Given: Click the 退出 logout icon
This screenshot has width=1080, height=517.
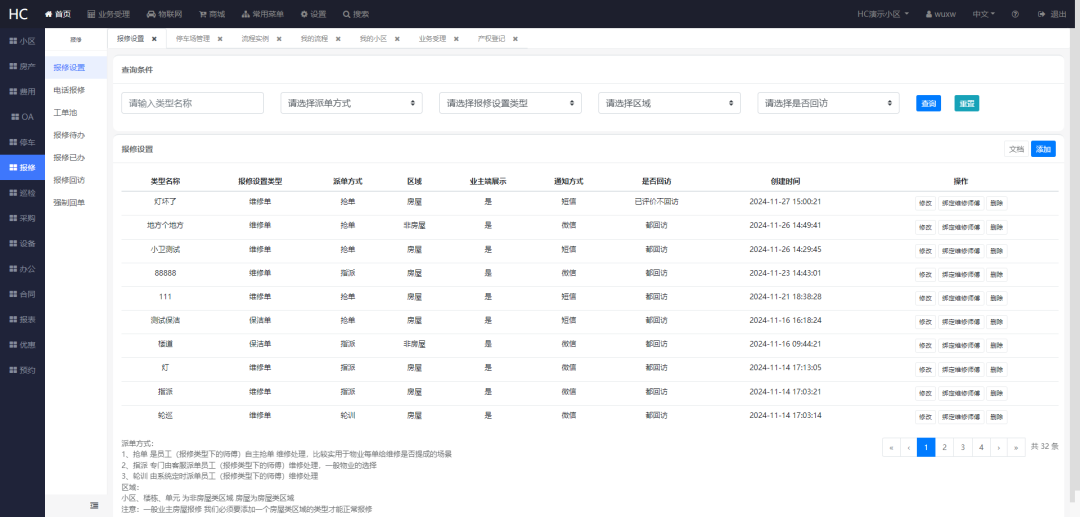Looking at the screenshot, I should pos(1042,14).
